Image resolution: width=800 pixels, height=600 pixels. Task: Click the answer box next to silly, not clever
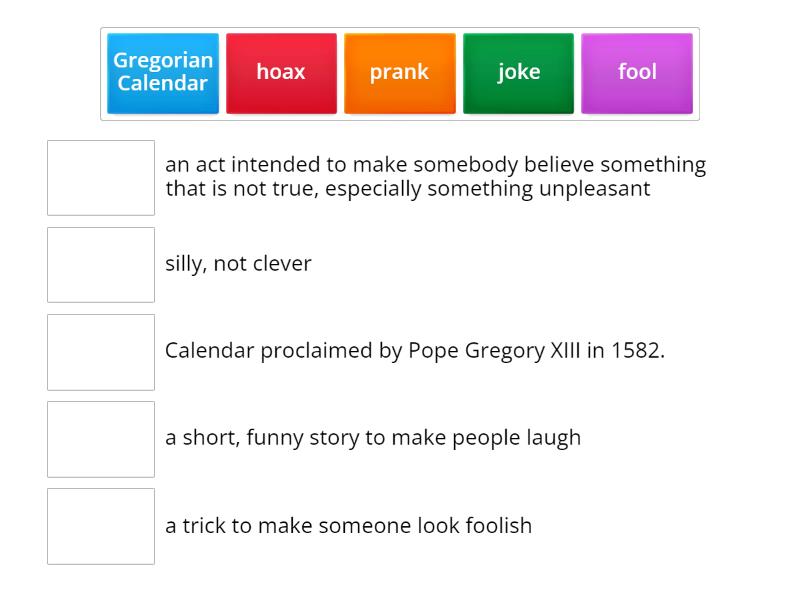100,264
